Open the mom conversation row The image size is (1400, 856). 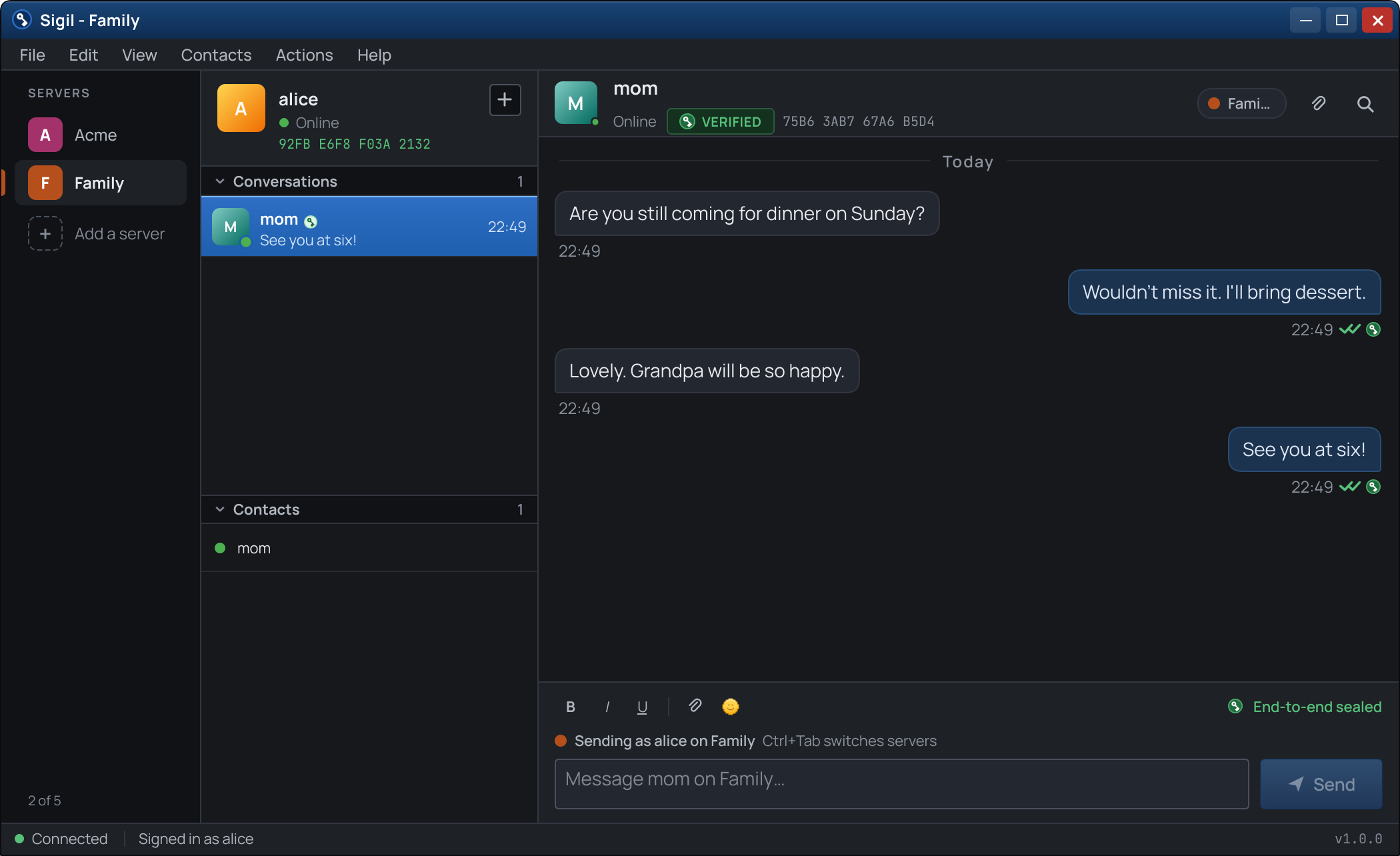pos(369,227)
